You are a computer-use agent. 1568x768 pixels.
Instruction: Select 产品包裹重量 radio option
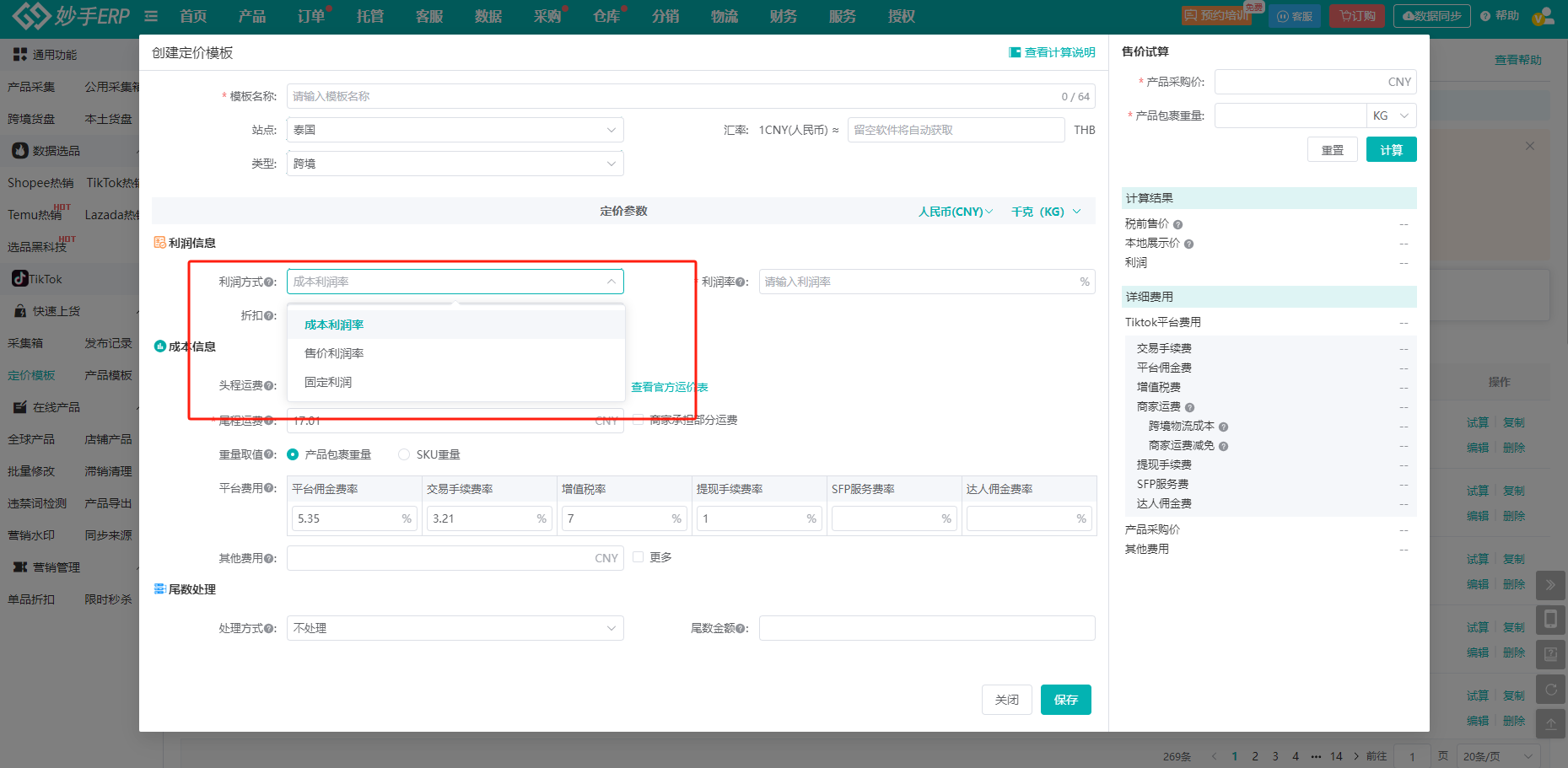click(293, 454)
